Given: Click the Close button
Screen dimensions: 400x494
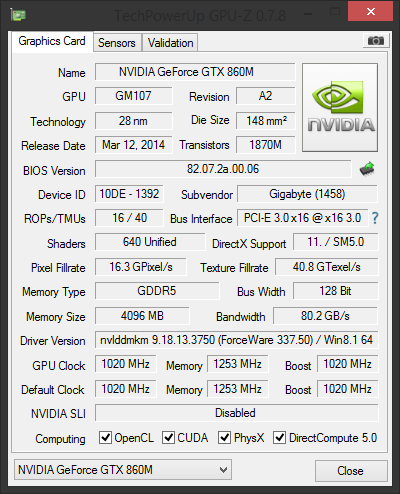Looking at the screenshot, I should (x=351, y=471).
